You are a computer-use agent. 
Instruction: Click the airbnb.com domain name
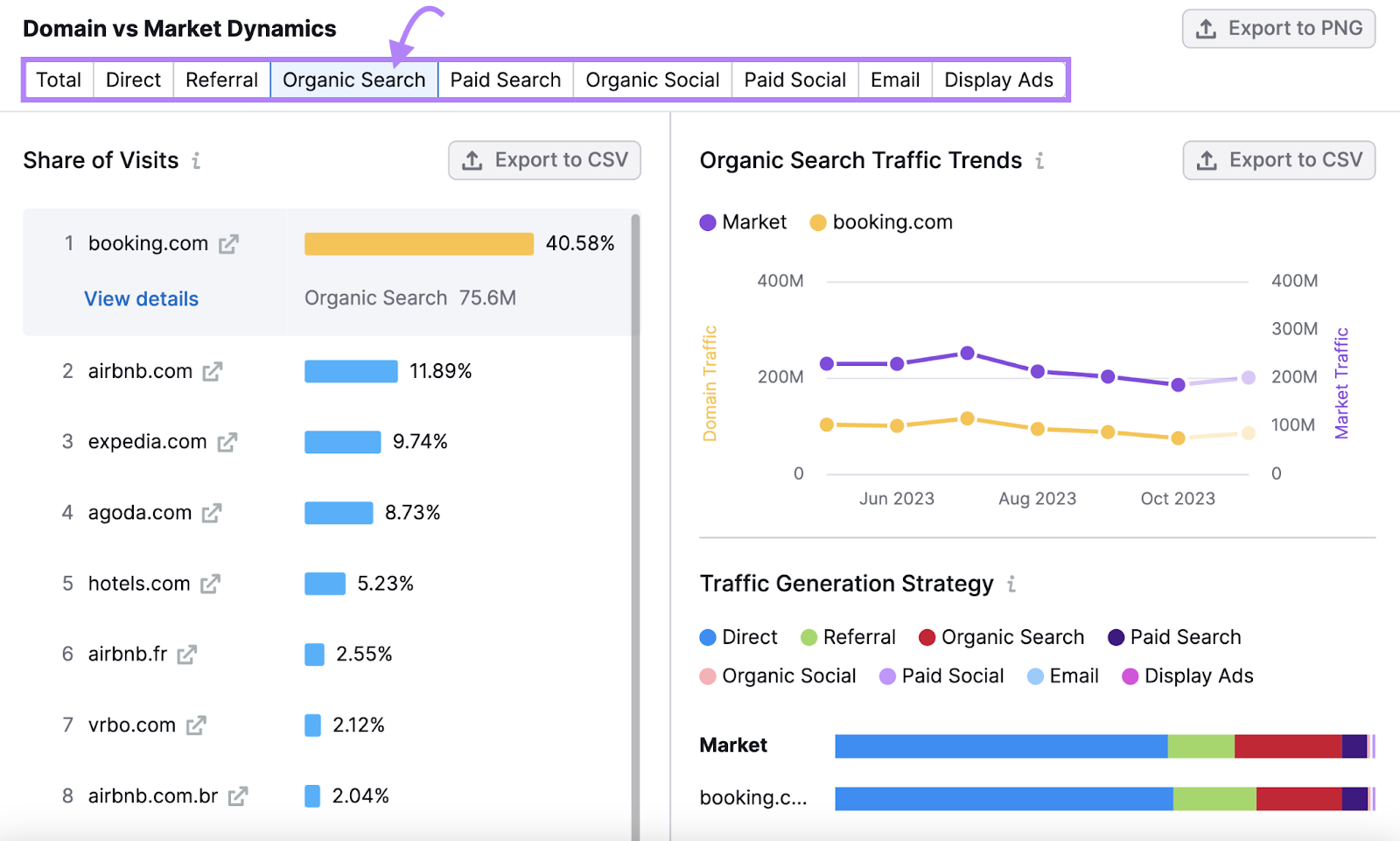tap(140, 371)
